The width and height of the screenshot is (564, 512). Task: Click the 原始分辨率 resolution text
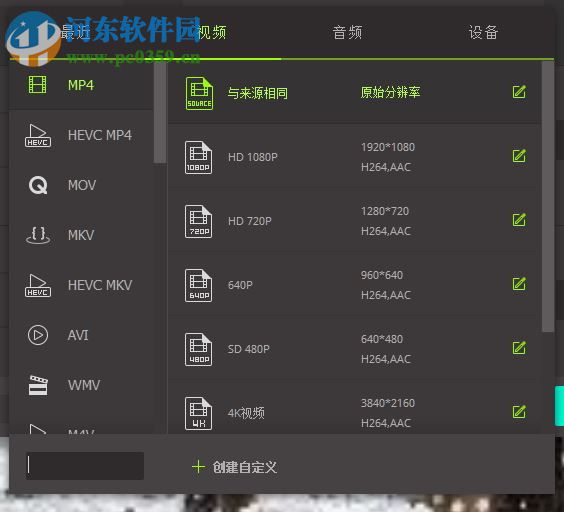pyautogui.click(x=390, y=92)
